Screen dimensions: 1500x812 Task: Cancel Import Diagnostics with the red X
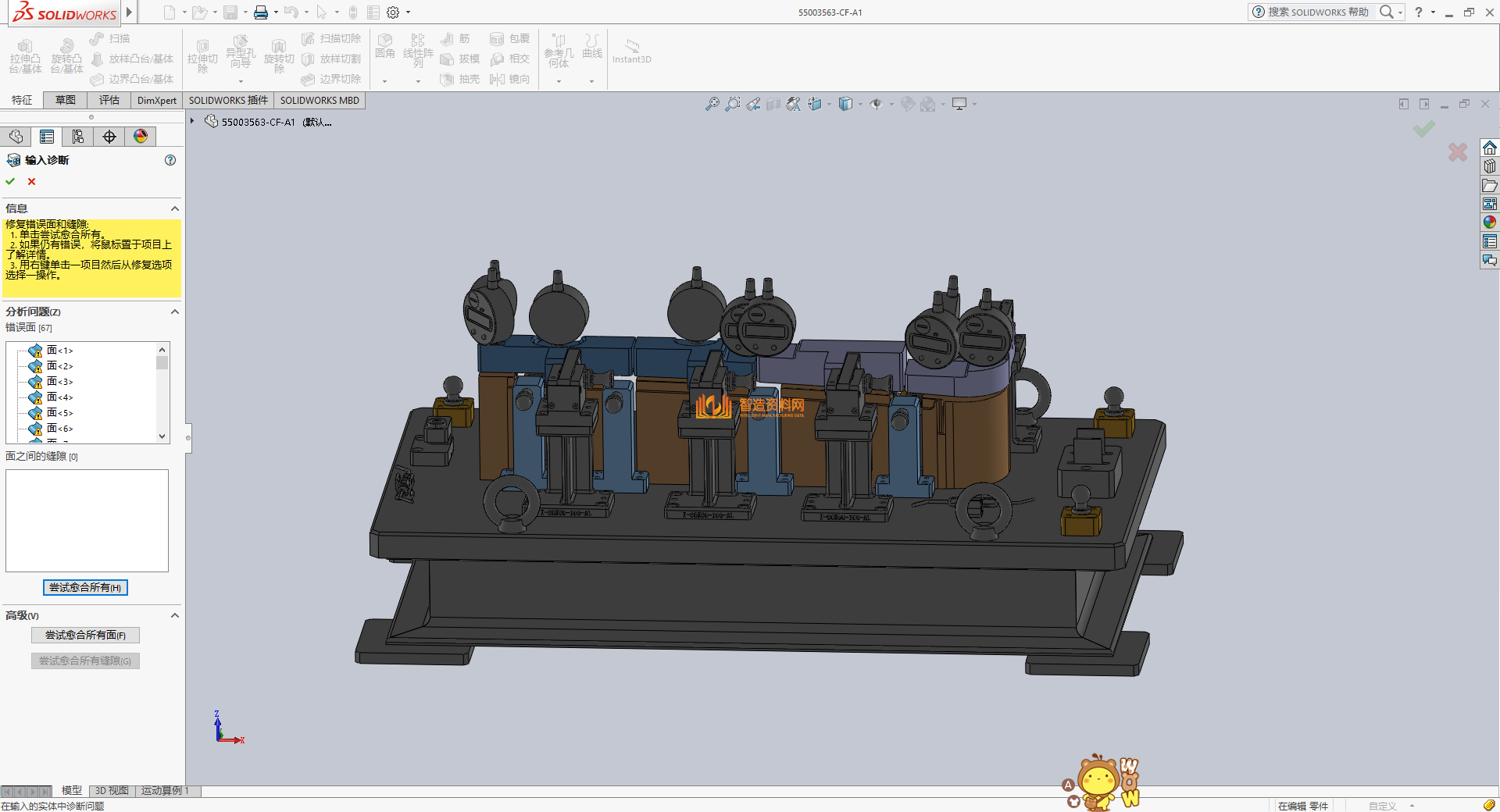point(32,181)
